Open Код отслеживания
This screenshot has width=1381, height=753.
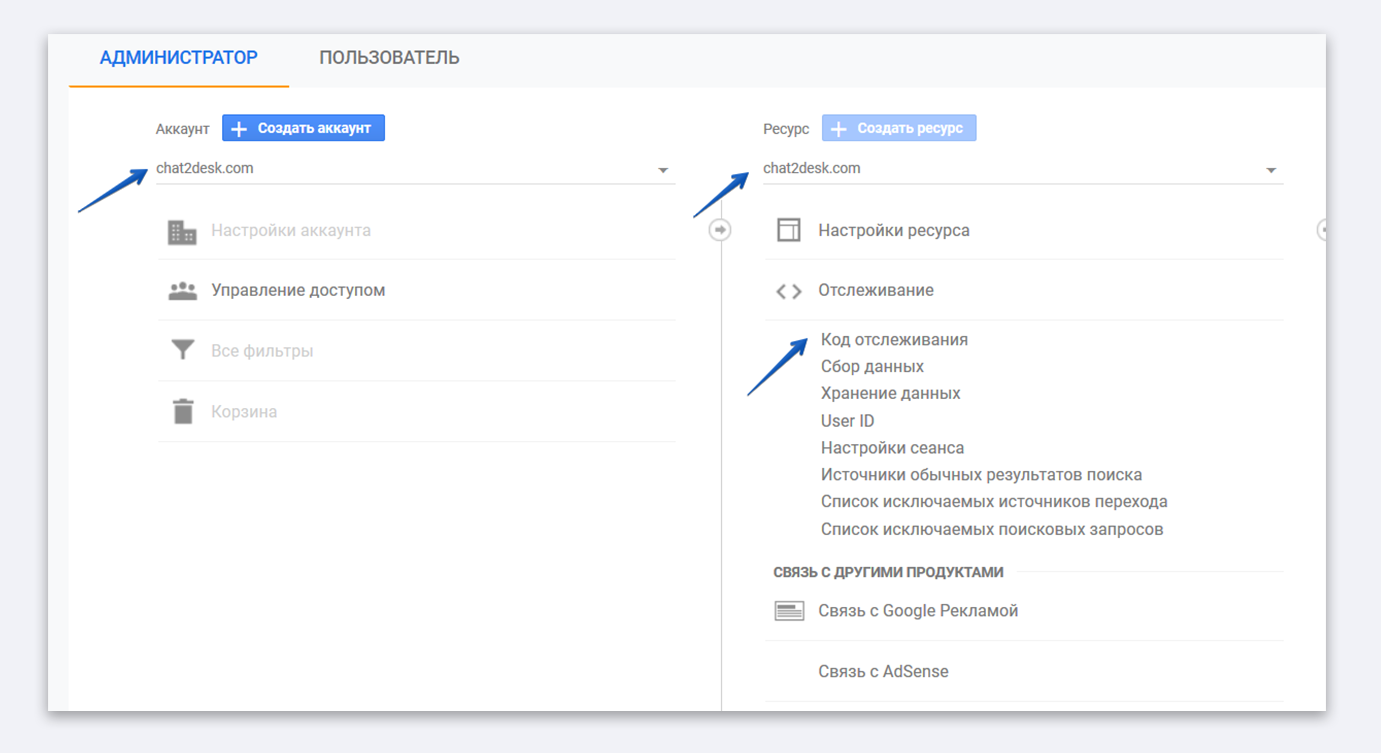pyautogui.click(x=894, y=340)
